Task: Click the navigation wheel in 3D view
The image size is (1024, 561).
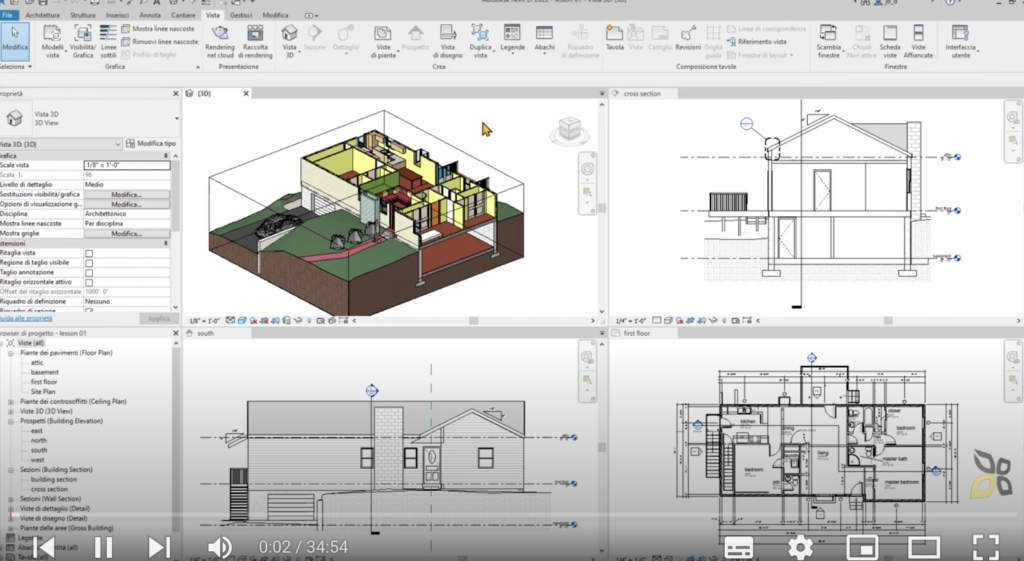Action: pyautogui.click(x=587, y=170)
